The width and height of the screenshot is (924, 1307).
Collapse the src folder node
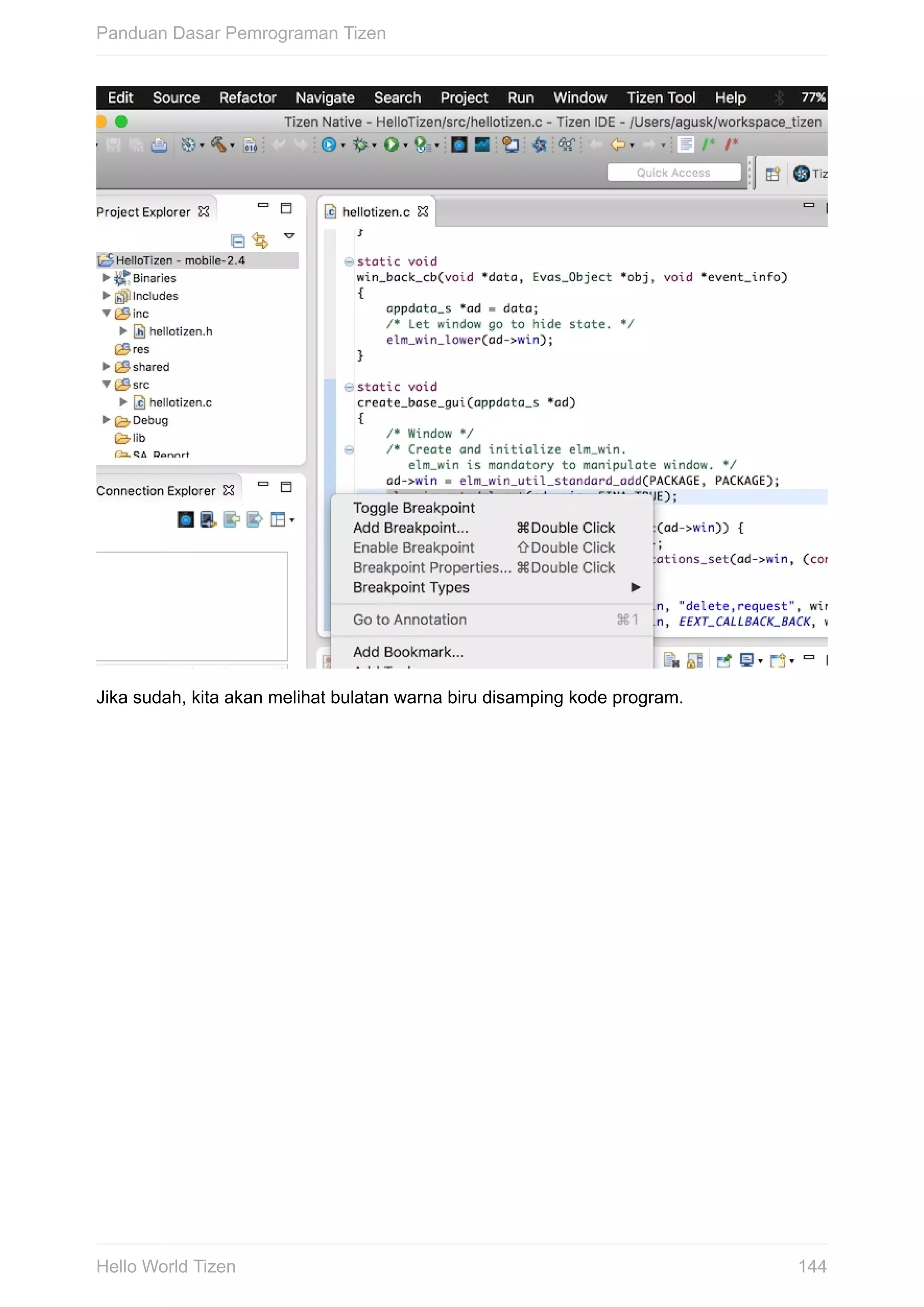tap(106, 384)
